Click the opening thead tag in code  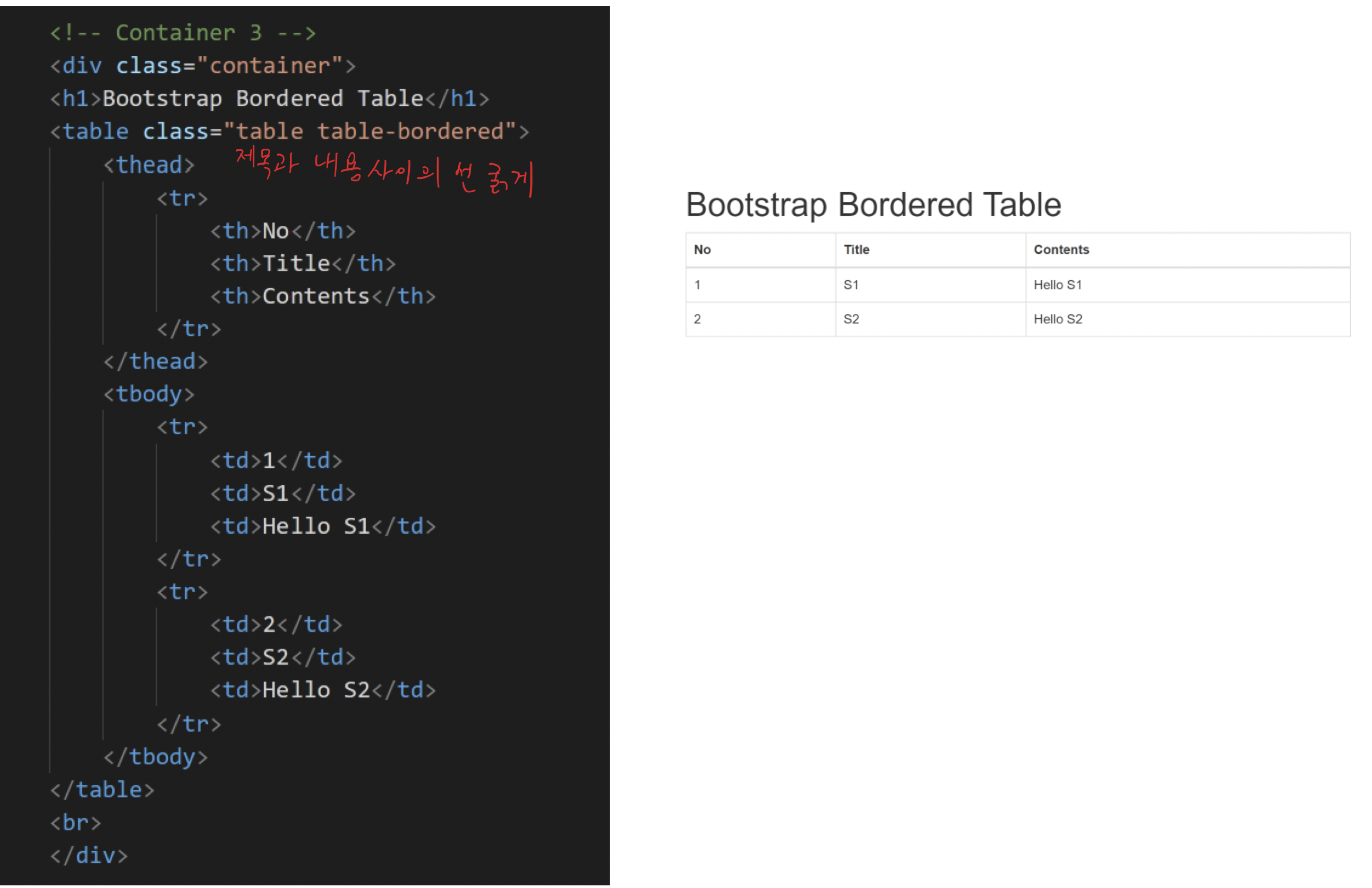pos(149,165)
